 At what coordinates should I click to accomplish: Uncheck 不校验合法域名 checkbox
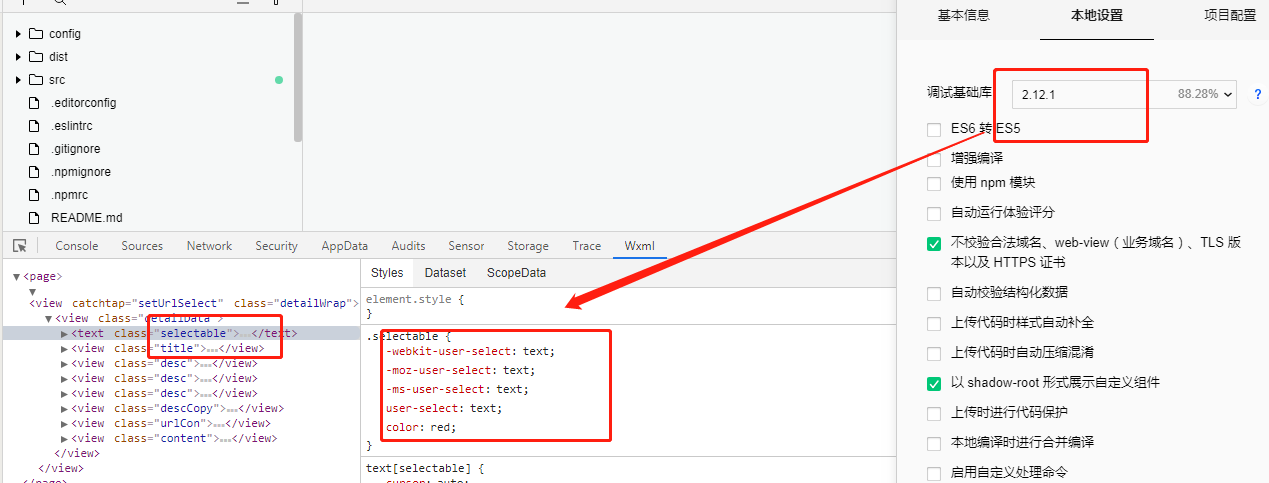934,243
